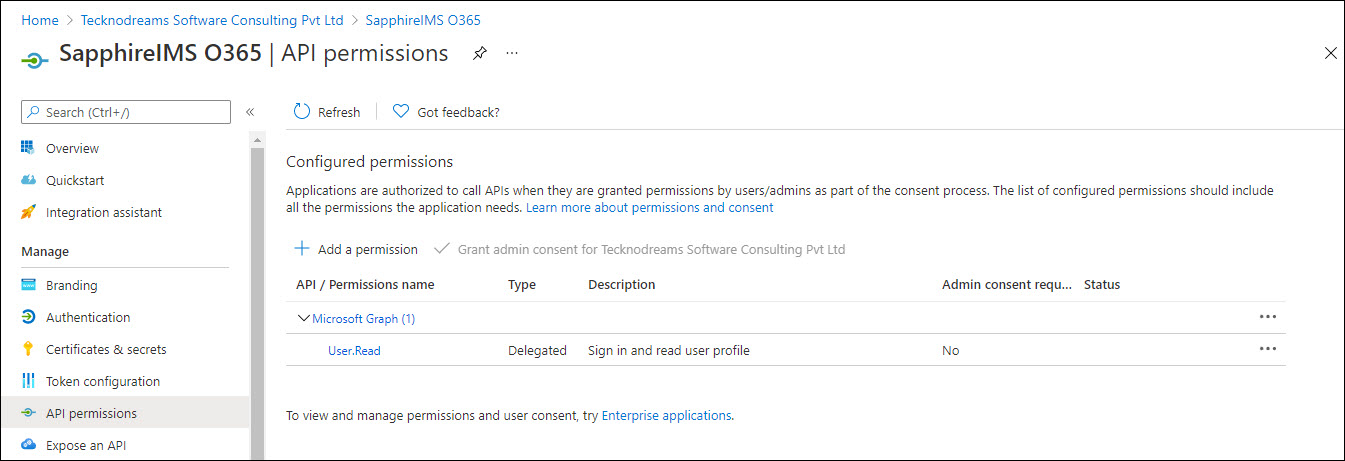The height and width of the screenshot is (461, 1345).
Task: Click the Status column header
Action: 1102,285
